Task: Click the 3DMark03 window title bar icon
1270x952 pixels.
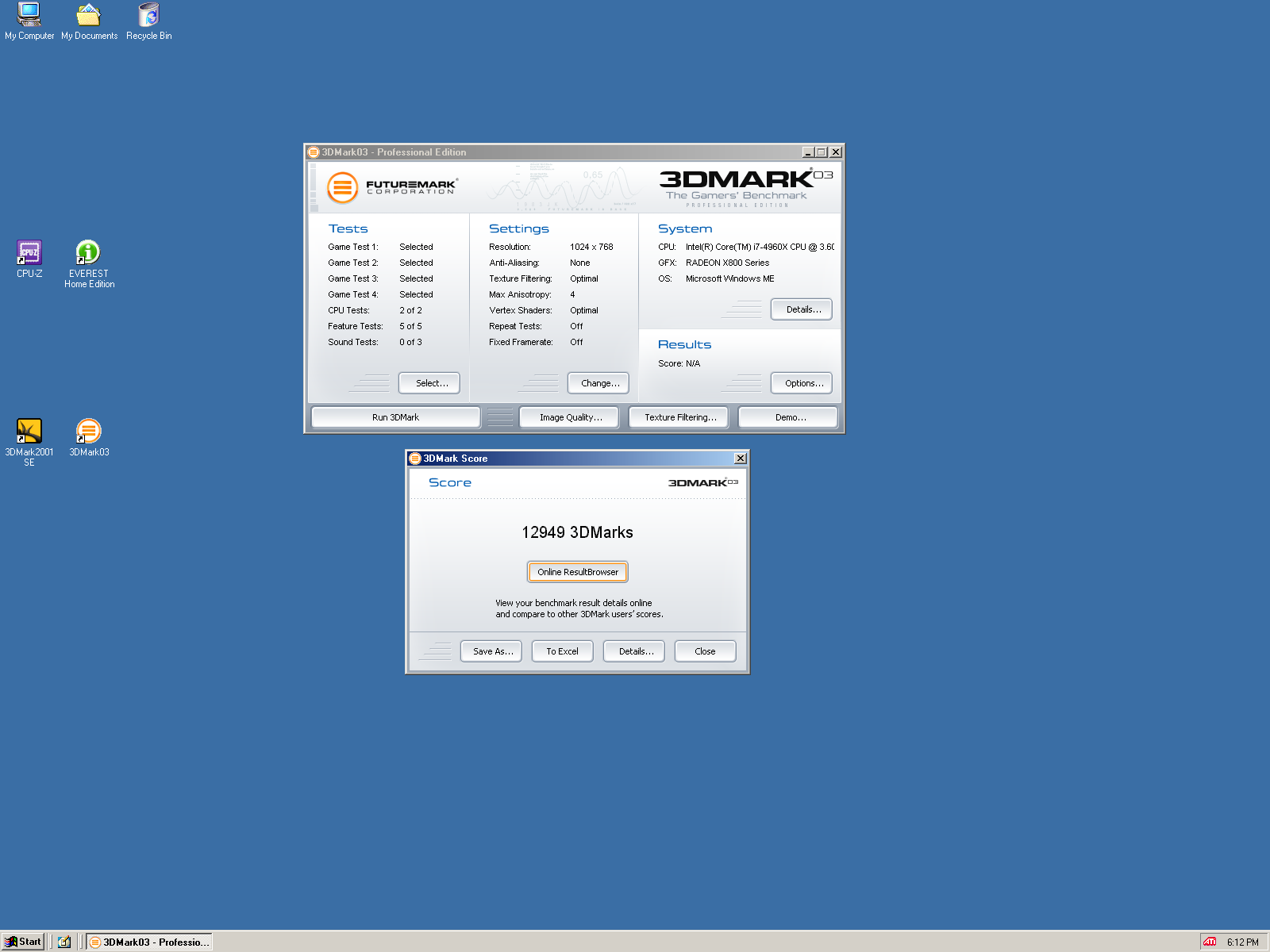Action: [x=314, y=152]
